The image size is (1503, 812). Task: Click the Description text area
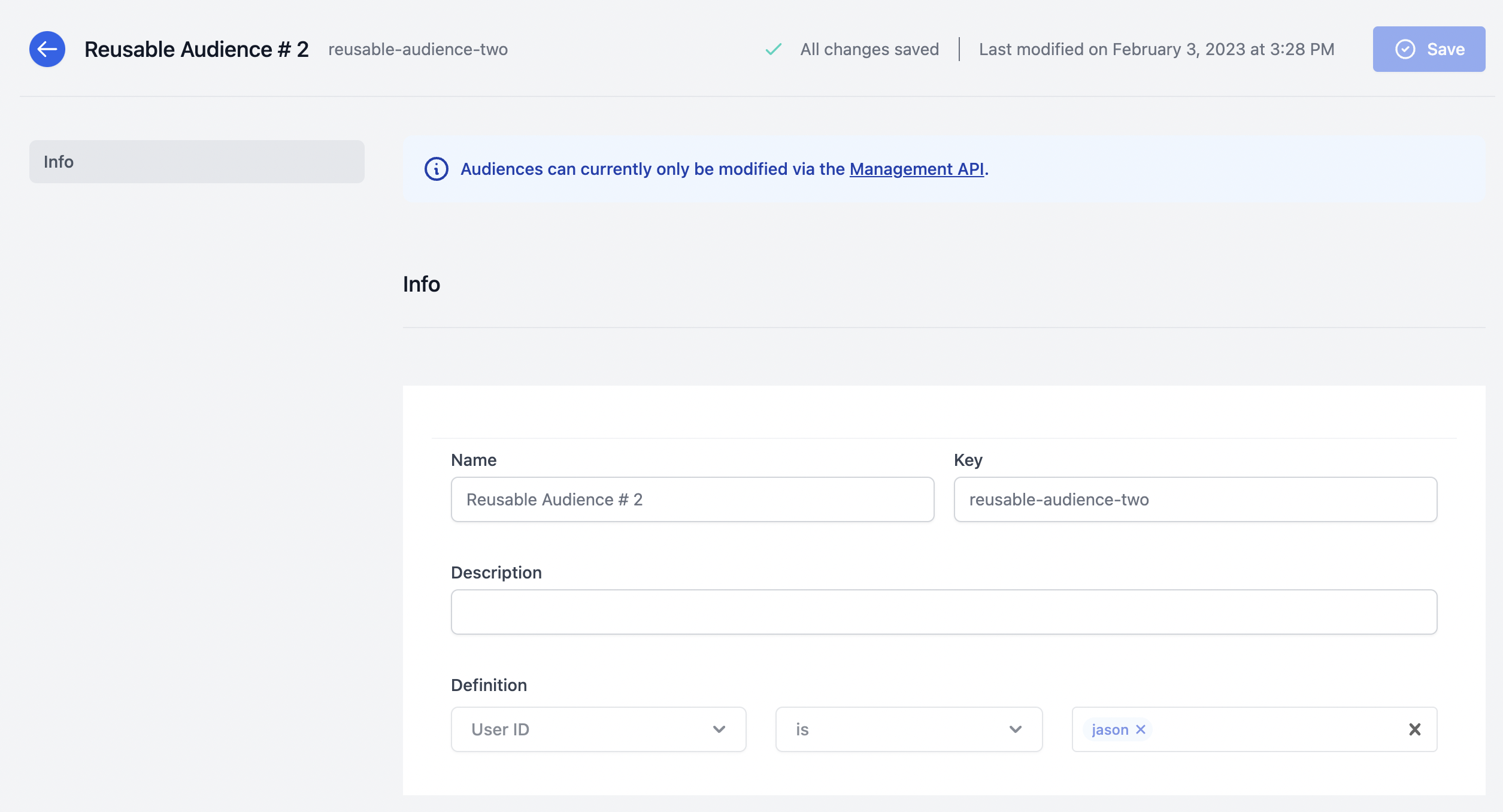945,612
